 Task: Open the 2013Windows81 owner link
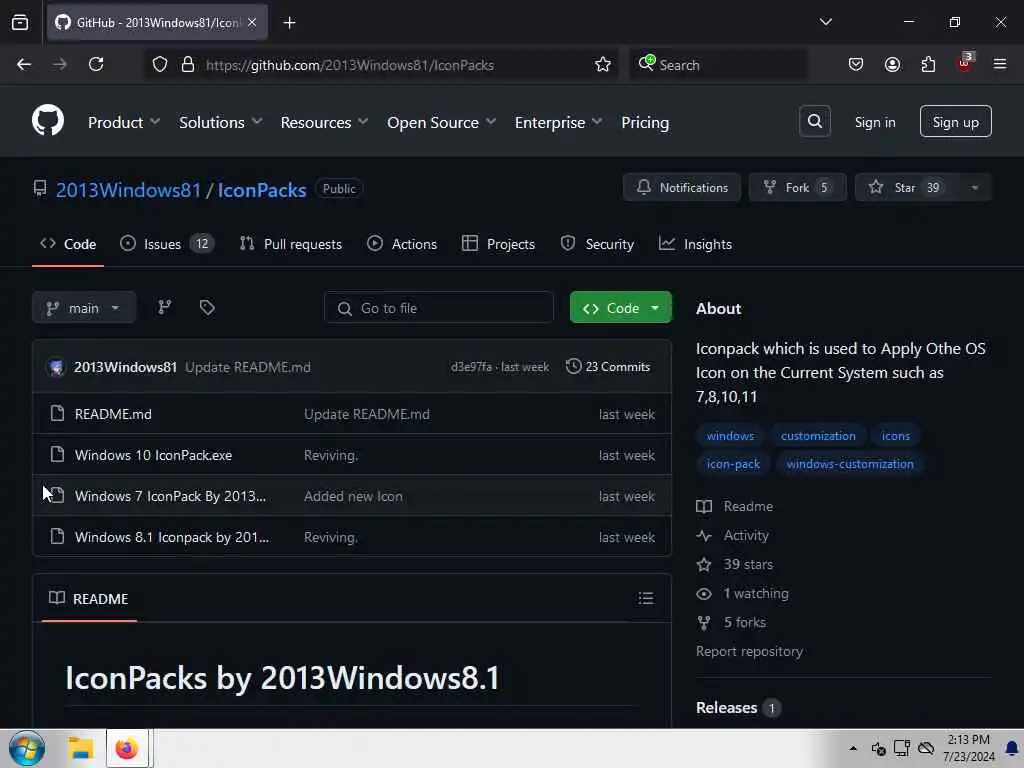128,190
